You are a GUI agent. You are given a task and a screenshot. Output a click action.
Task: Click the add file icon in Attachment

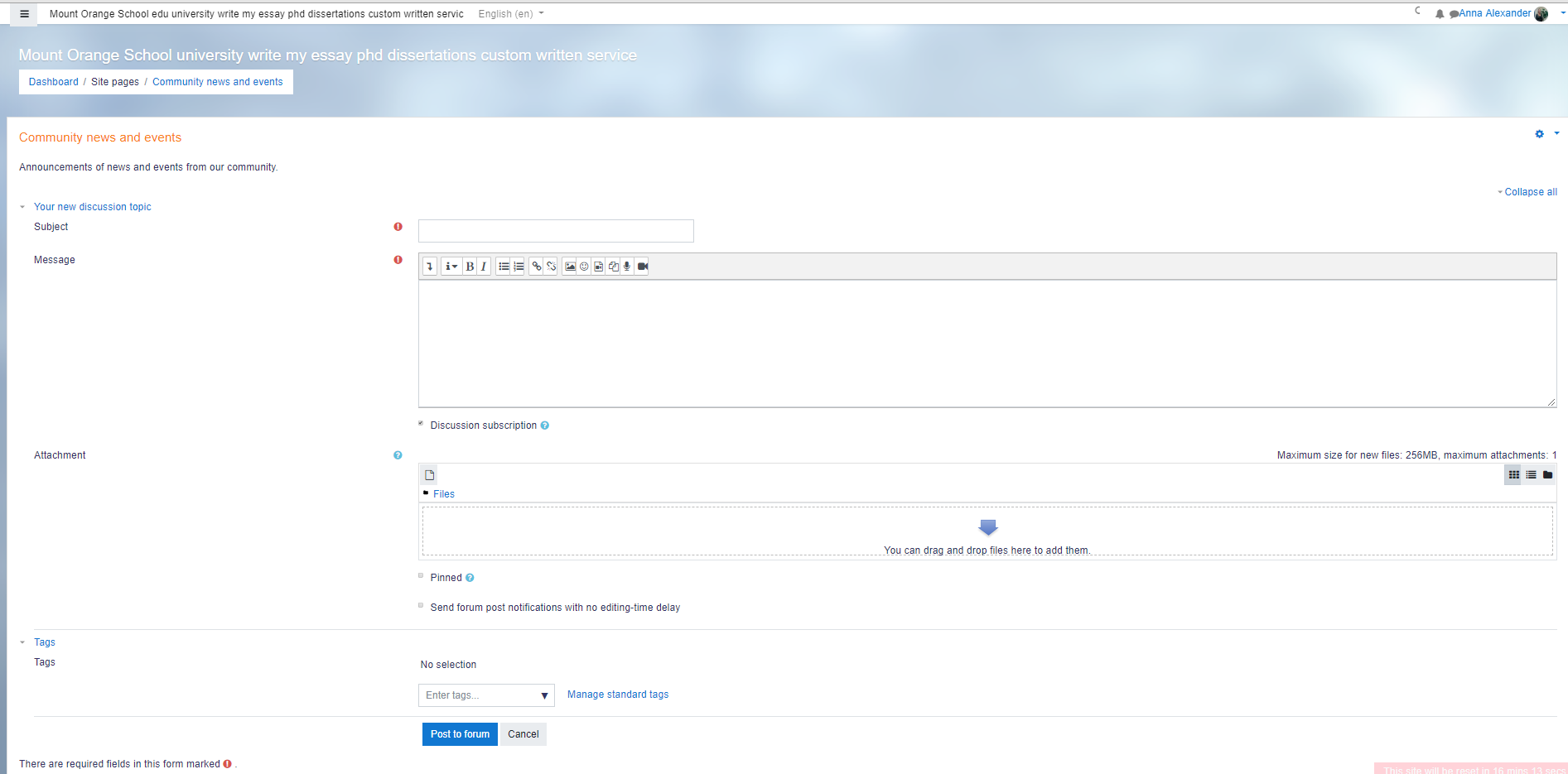tap(429, 475)
